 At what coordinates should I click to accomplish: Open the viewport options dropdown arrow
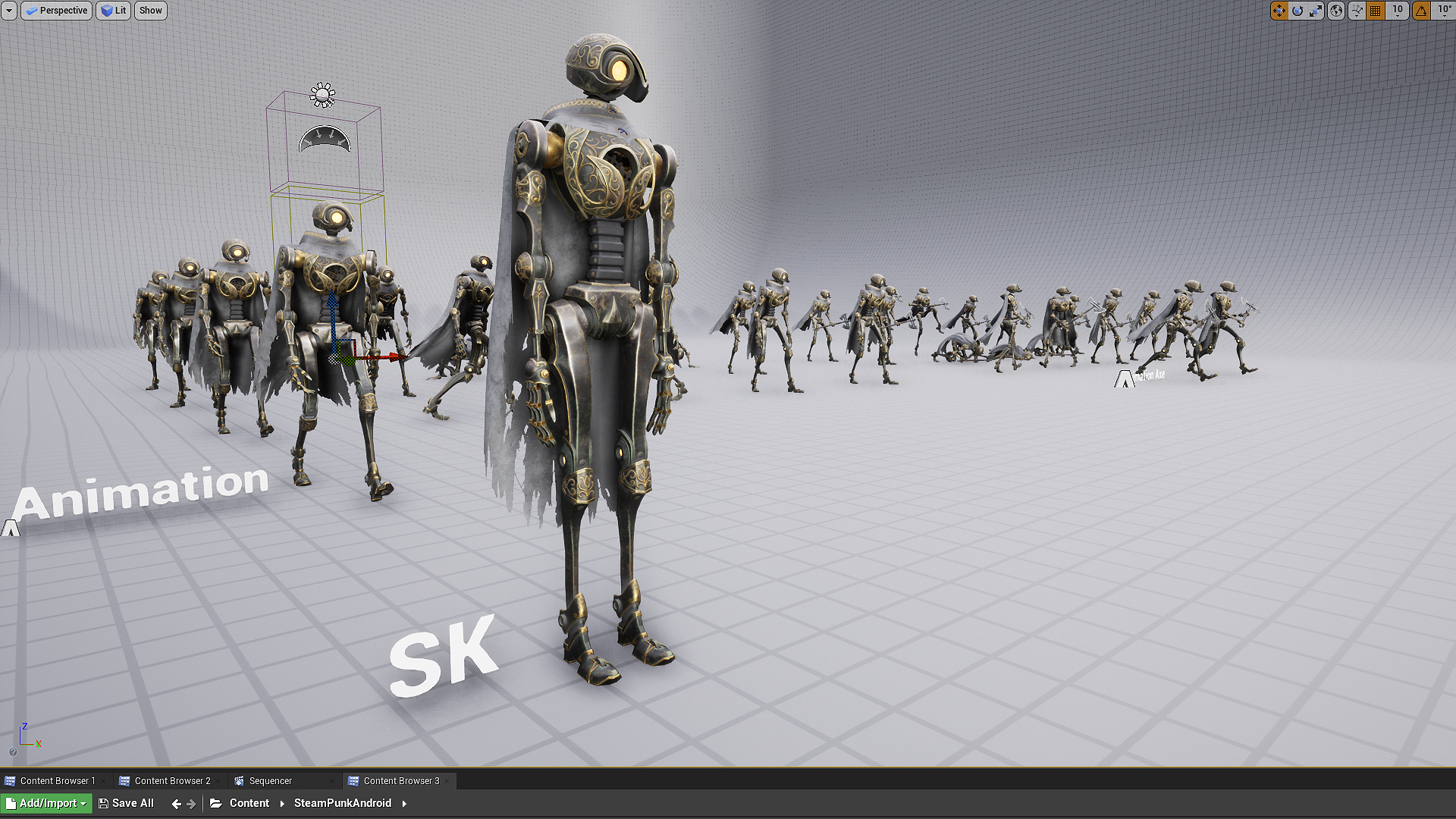click(x=9, y=11)
